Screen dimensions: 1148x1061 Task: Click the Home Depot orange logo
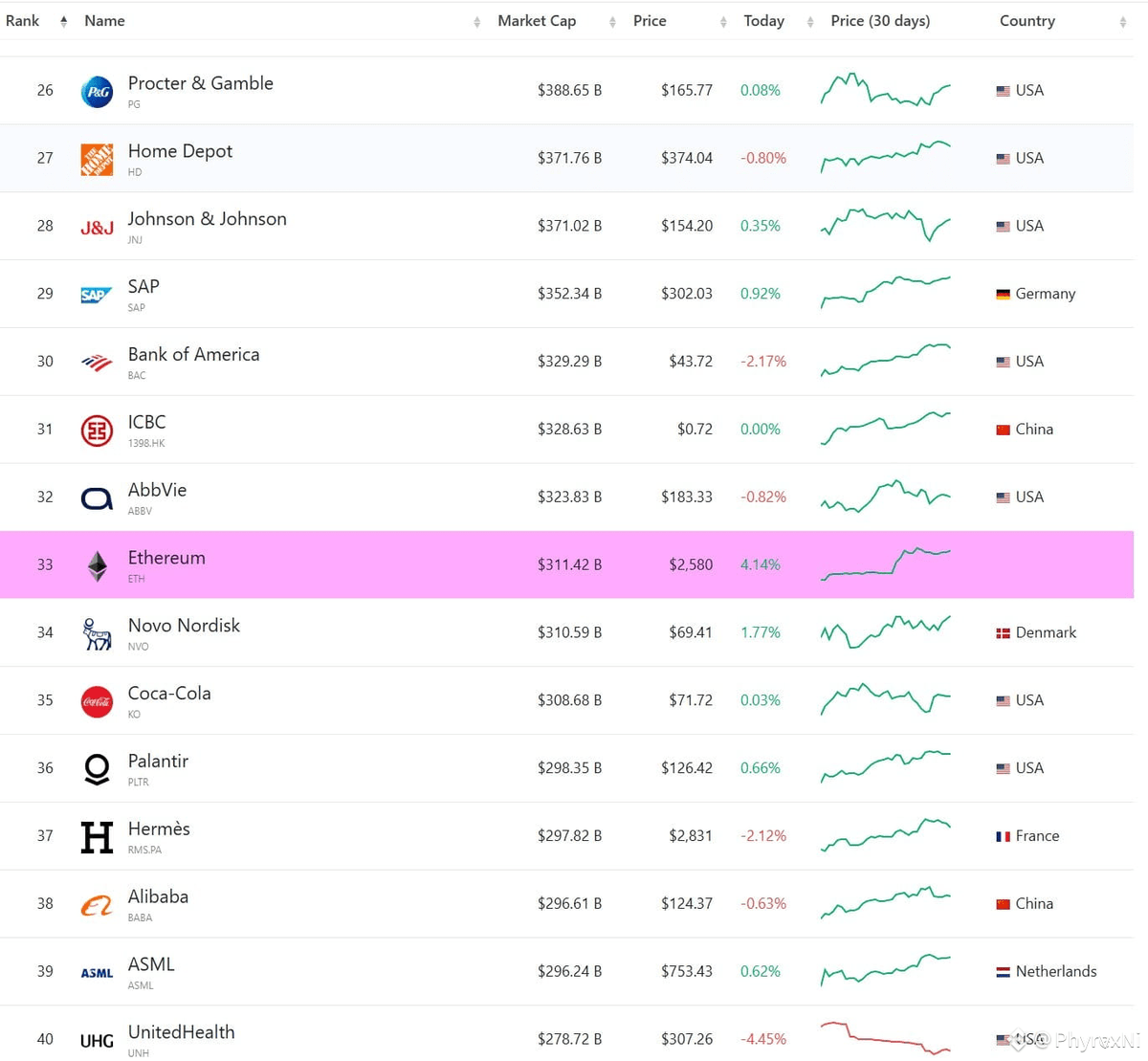click(97, 160)
